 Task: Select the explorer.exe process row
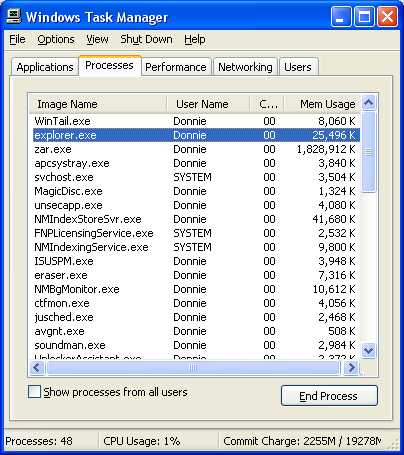click(x=196, y=135)
